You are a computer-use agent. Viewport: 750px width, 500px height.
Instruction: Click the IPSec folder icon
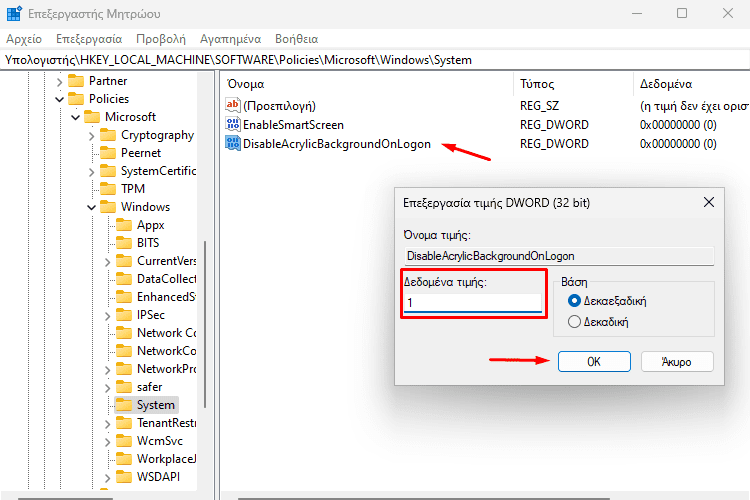point(124,315)
